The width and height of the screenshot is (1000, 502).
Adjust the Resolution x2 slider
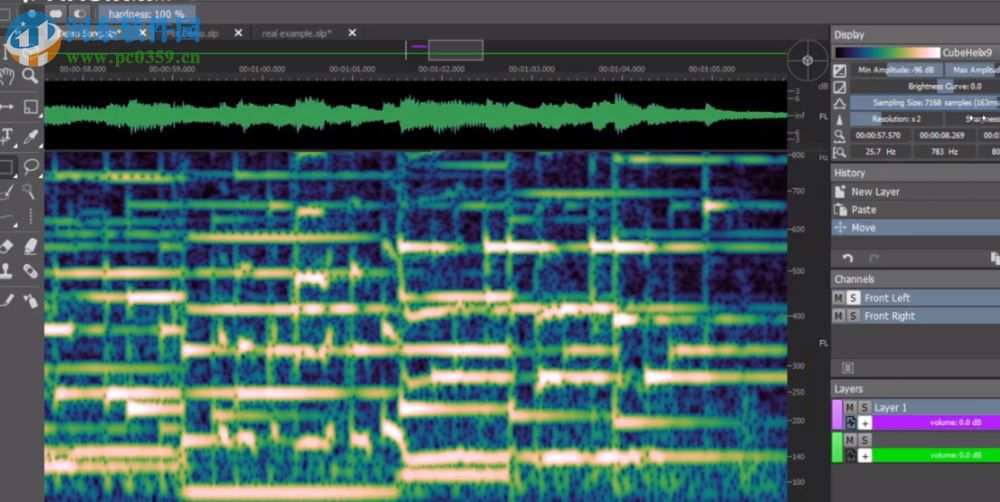(896, 119)
